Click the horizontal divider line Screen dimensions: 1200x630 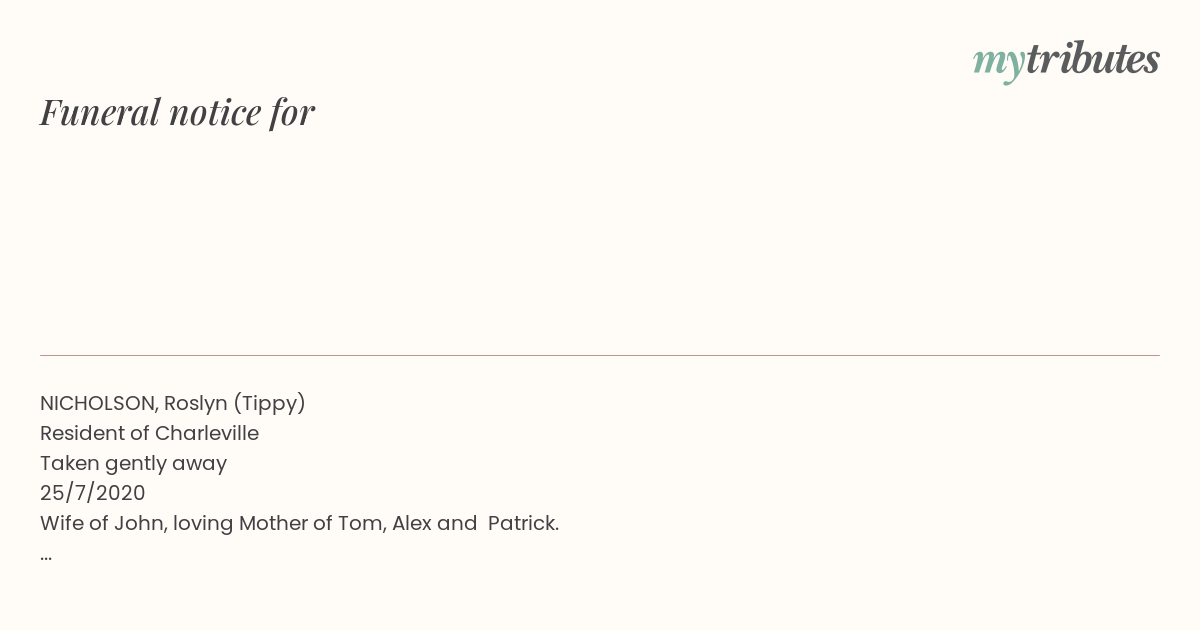(600, 355)
